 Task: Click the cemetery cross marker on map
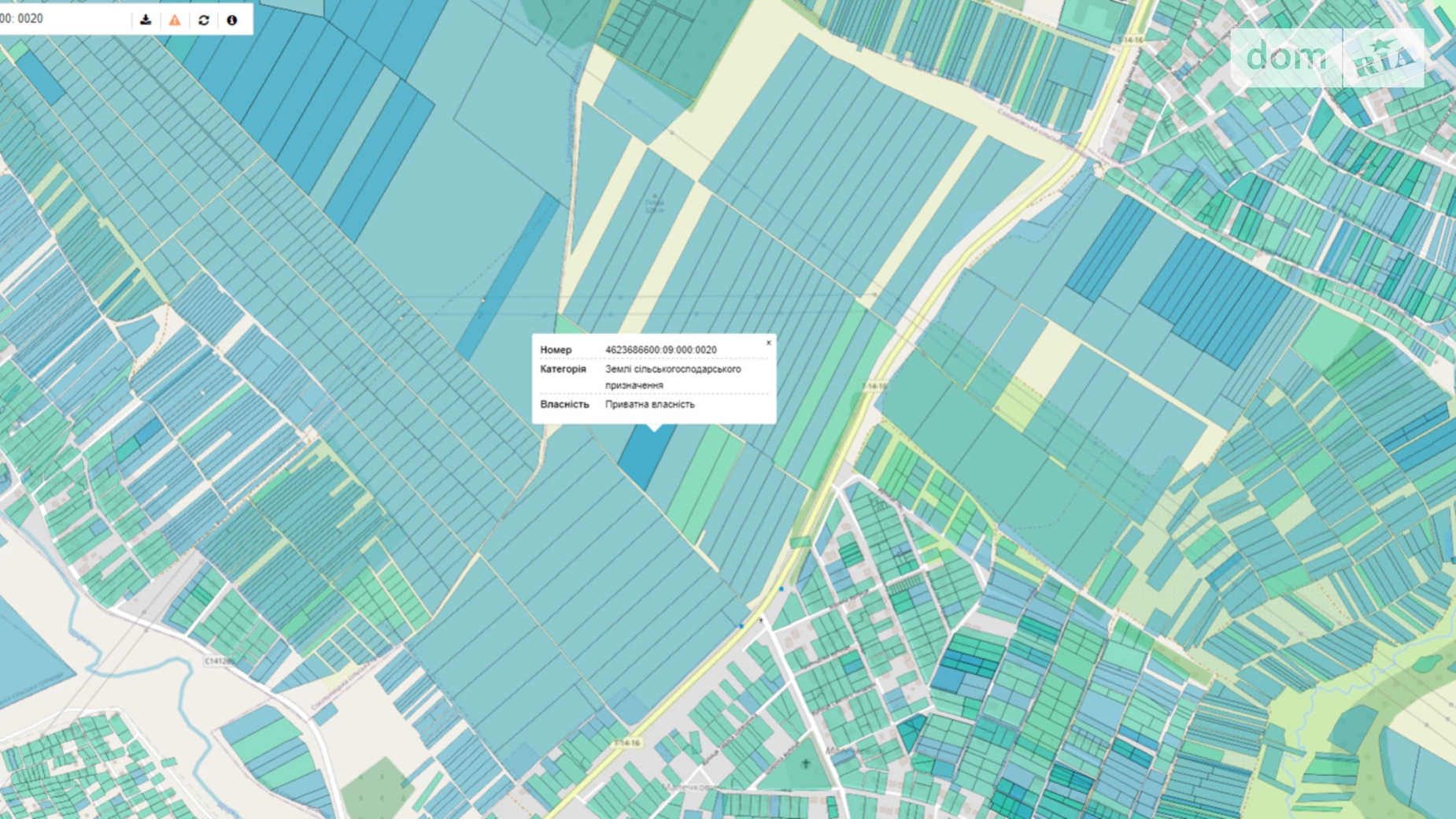click(805, 763)
